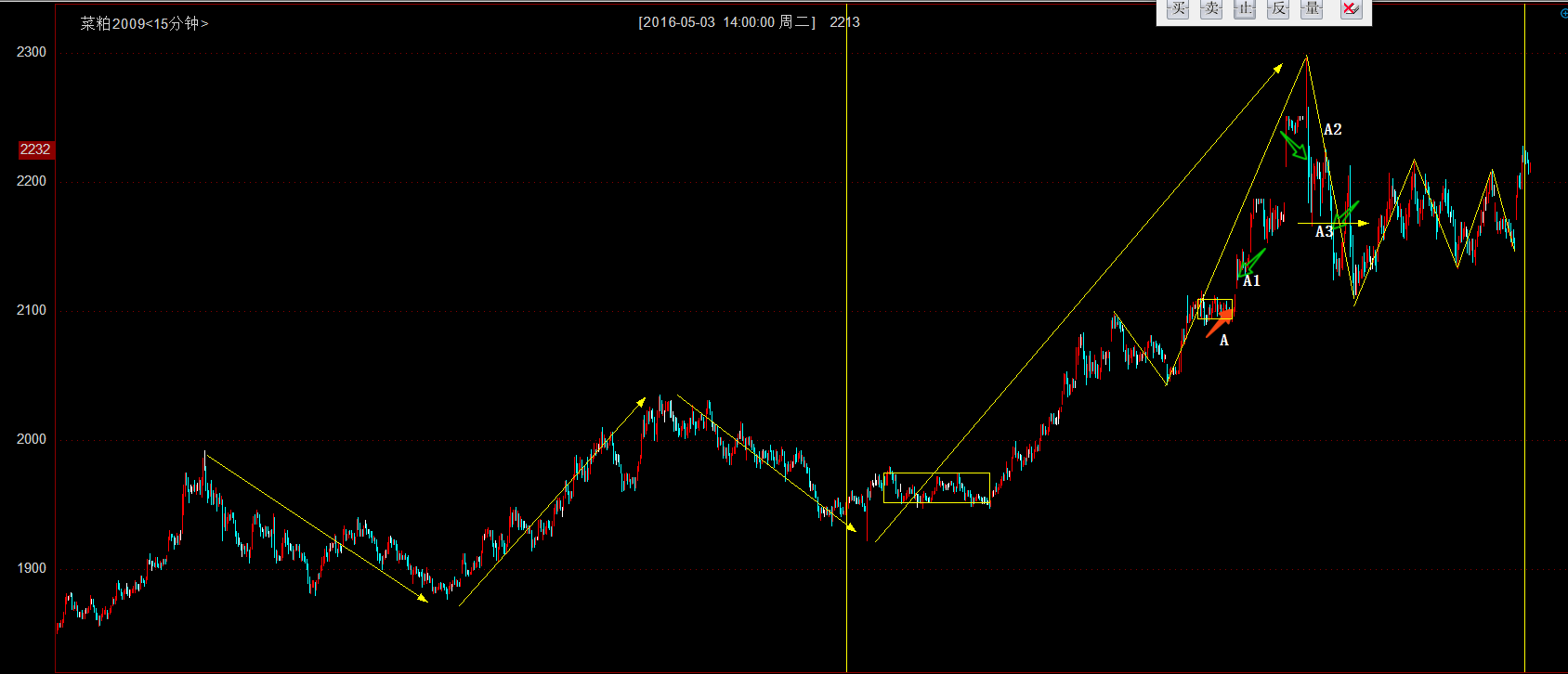The width and height of the screenshot is (1568, 674).
Task: Click the chart title 菜粕2009<15分钟>
Action: tap(144, 23)
